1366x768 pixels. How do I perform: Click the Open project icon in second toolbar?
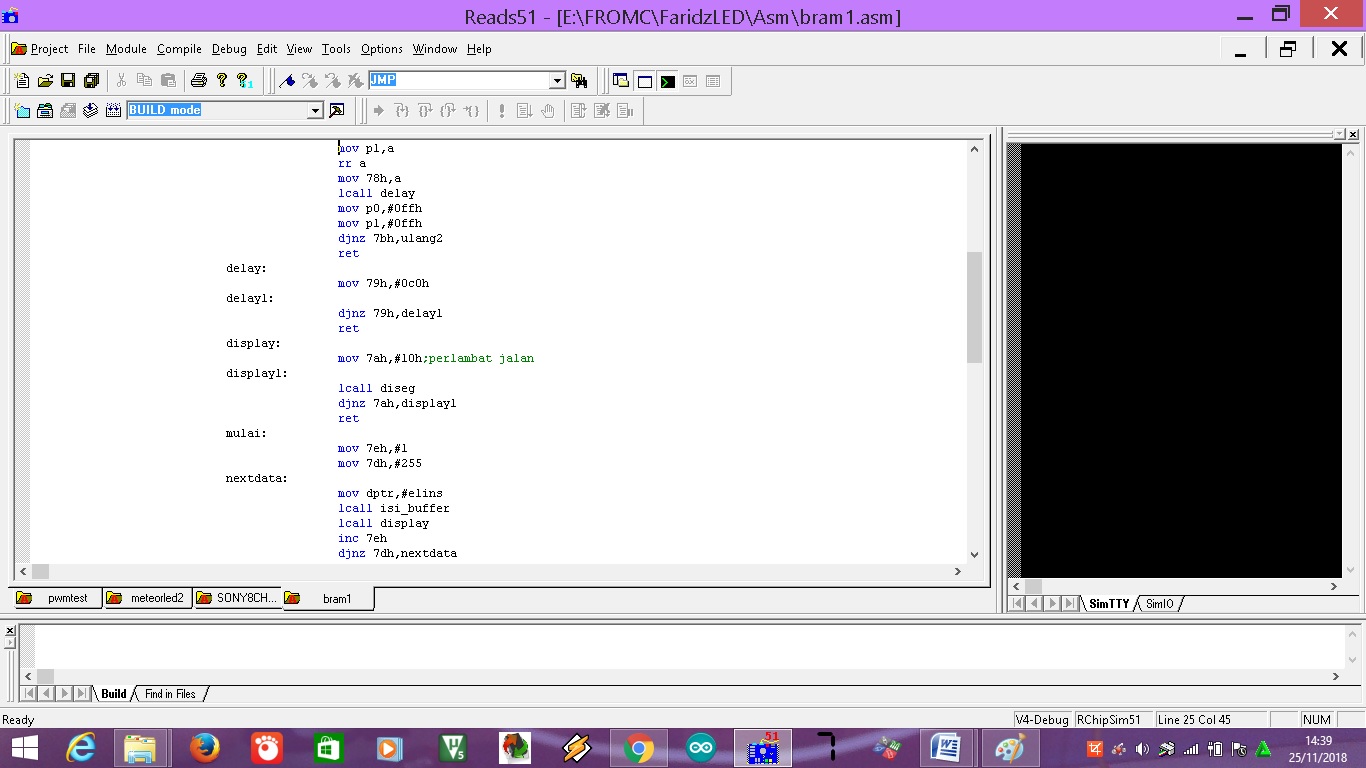[45, 110]
